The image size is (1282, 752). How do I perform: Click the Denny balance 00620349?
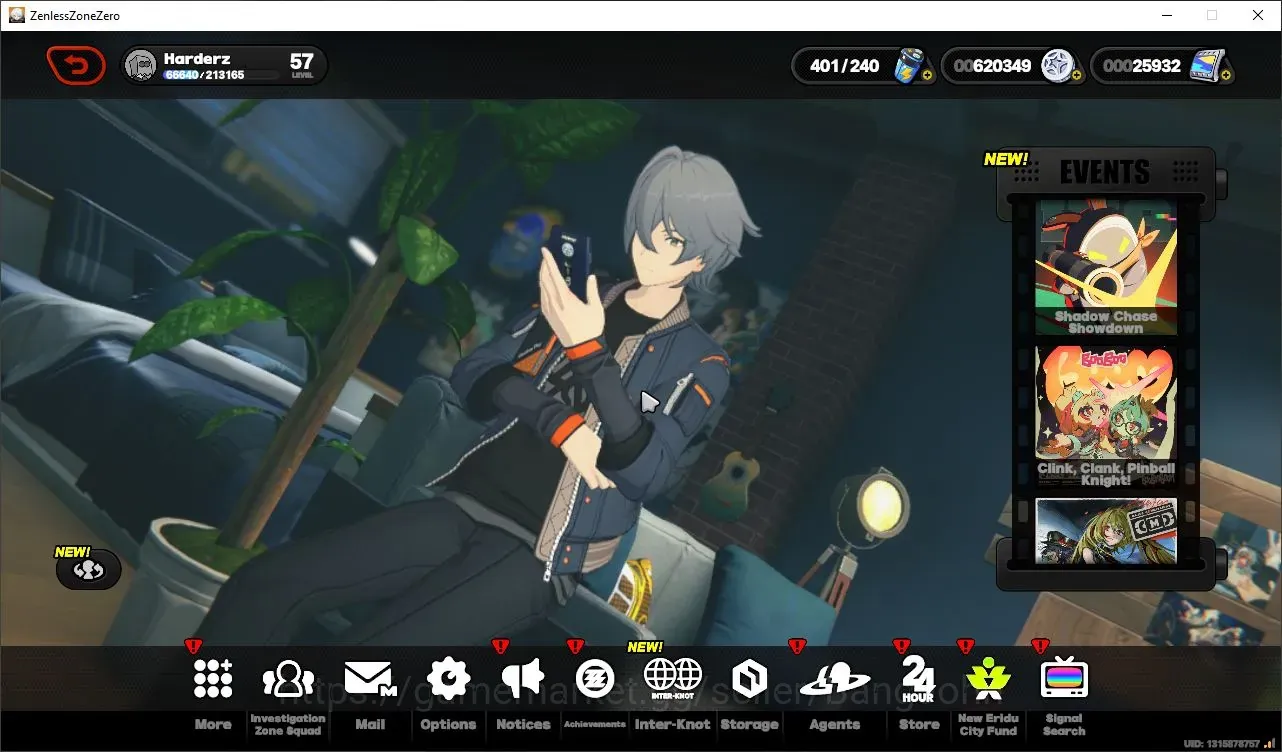(992, 66)
